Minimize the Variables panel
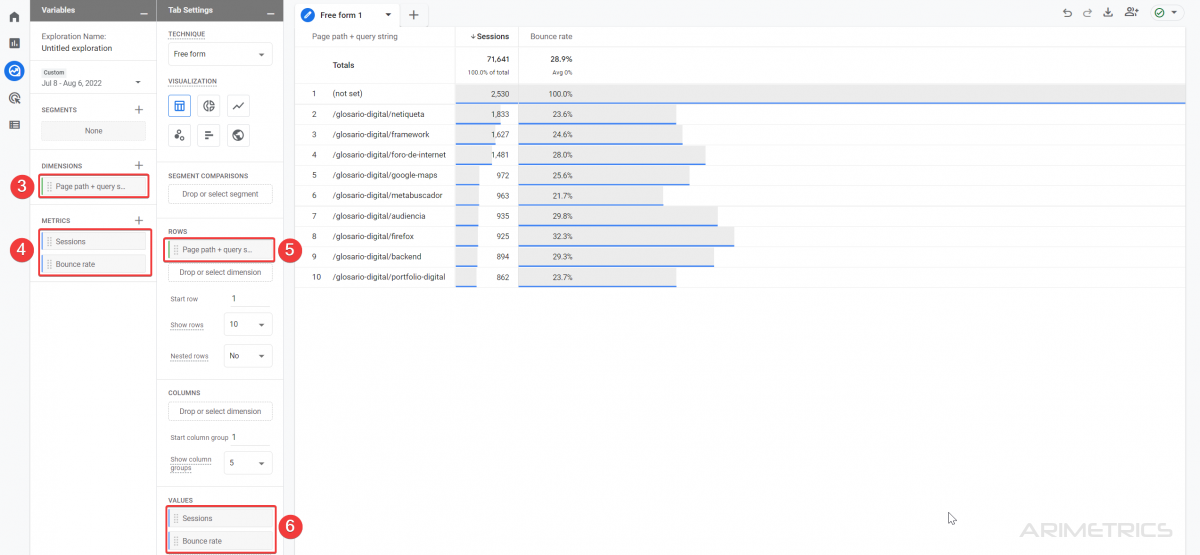The height and width of the screenshot is (555, 1200). click(x=144, y=11)
